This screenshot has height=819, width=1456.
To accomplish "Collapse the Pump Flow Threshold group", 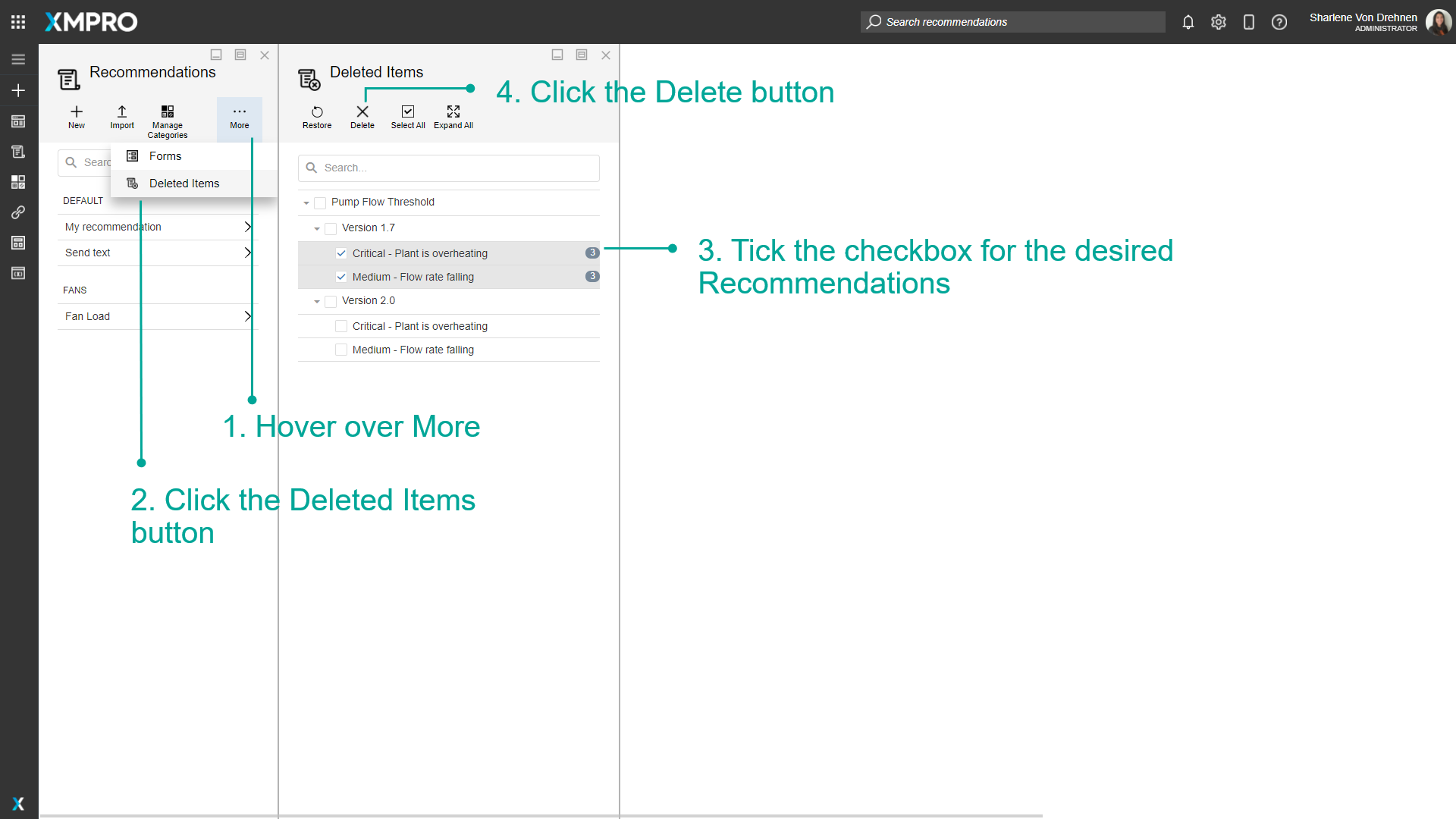I will [306, 202].
